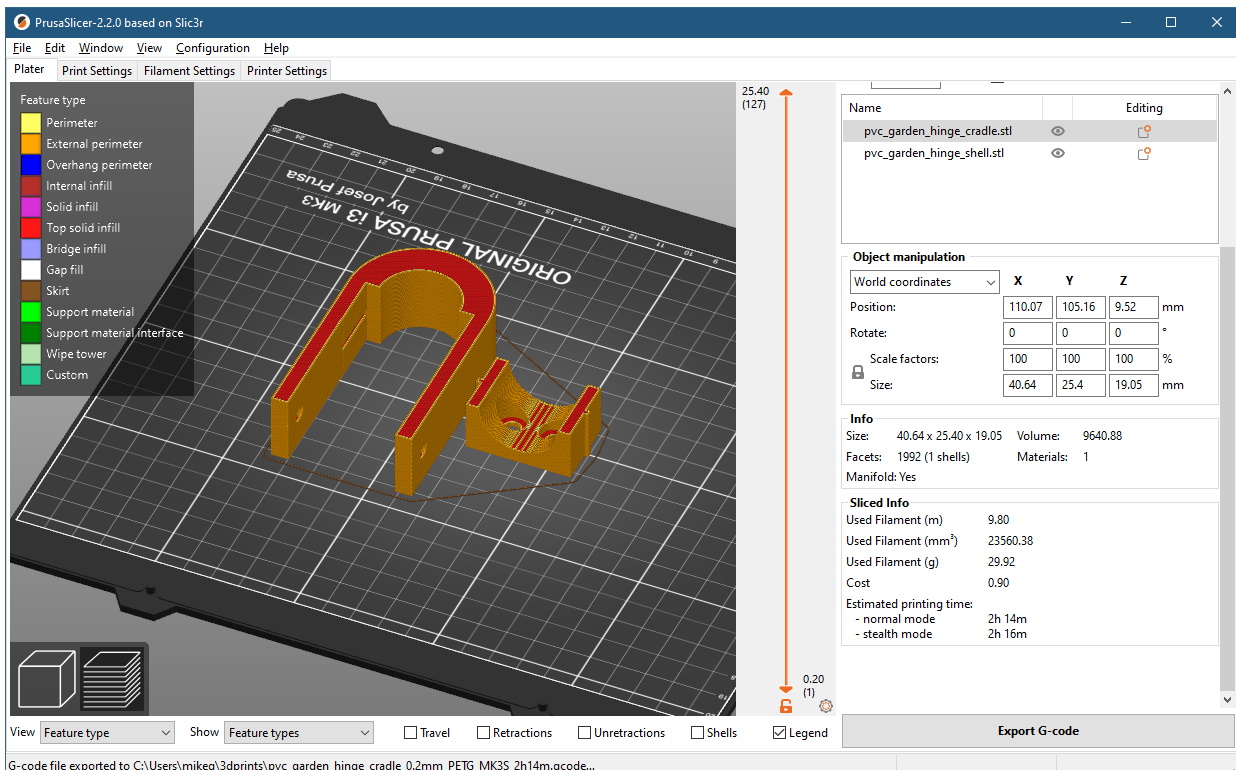The width and height of the screenshot is (1236, 770).
Task: Click the Scale factors Y input field
Action: click(x=1080, y=359)
